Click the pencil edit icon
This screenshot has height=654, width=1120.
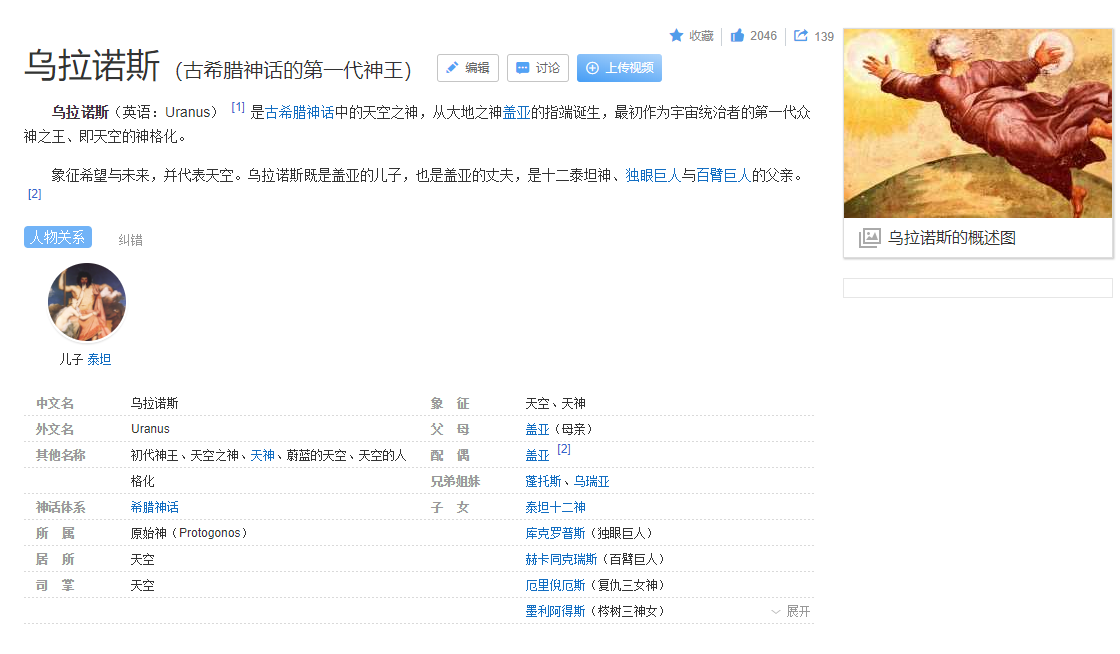pyautogui.click(x=452, y=68)
